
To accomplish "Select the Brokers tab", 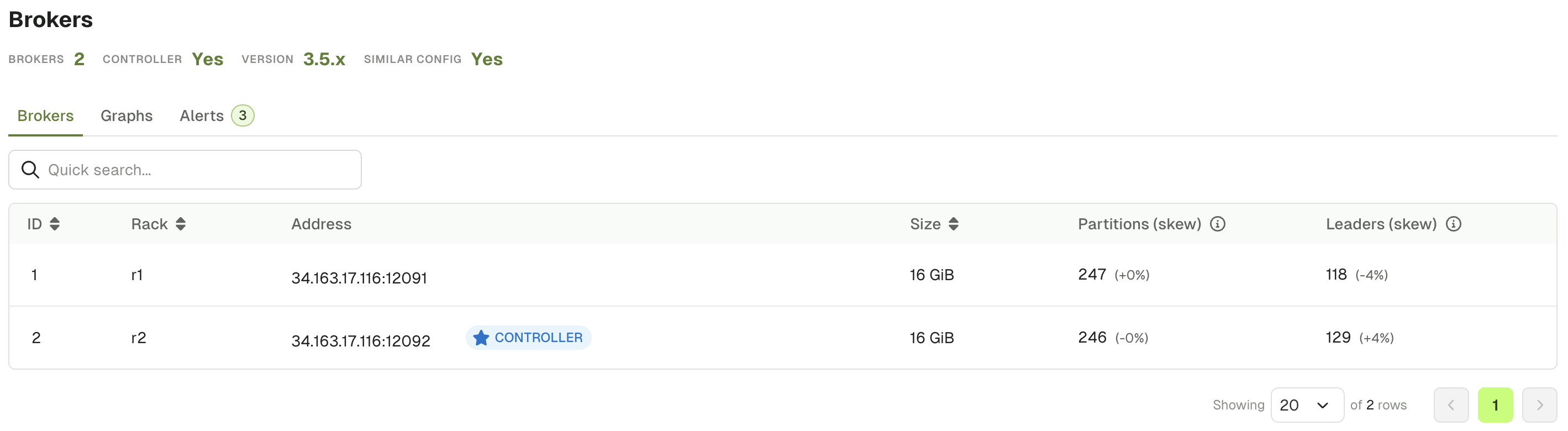I will click(x=46, y=115).
